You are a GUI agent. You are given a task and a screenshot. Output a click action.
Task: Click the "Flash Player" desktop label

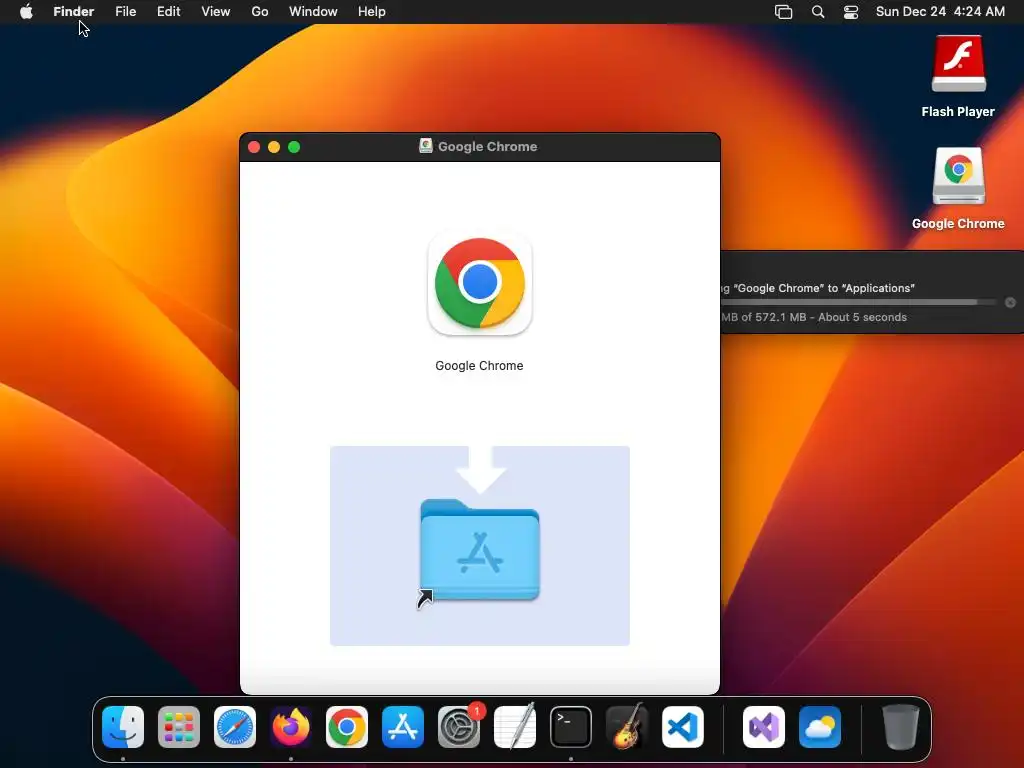pyautogui.click(x=958, y=112)
